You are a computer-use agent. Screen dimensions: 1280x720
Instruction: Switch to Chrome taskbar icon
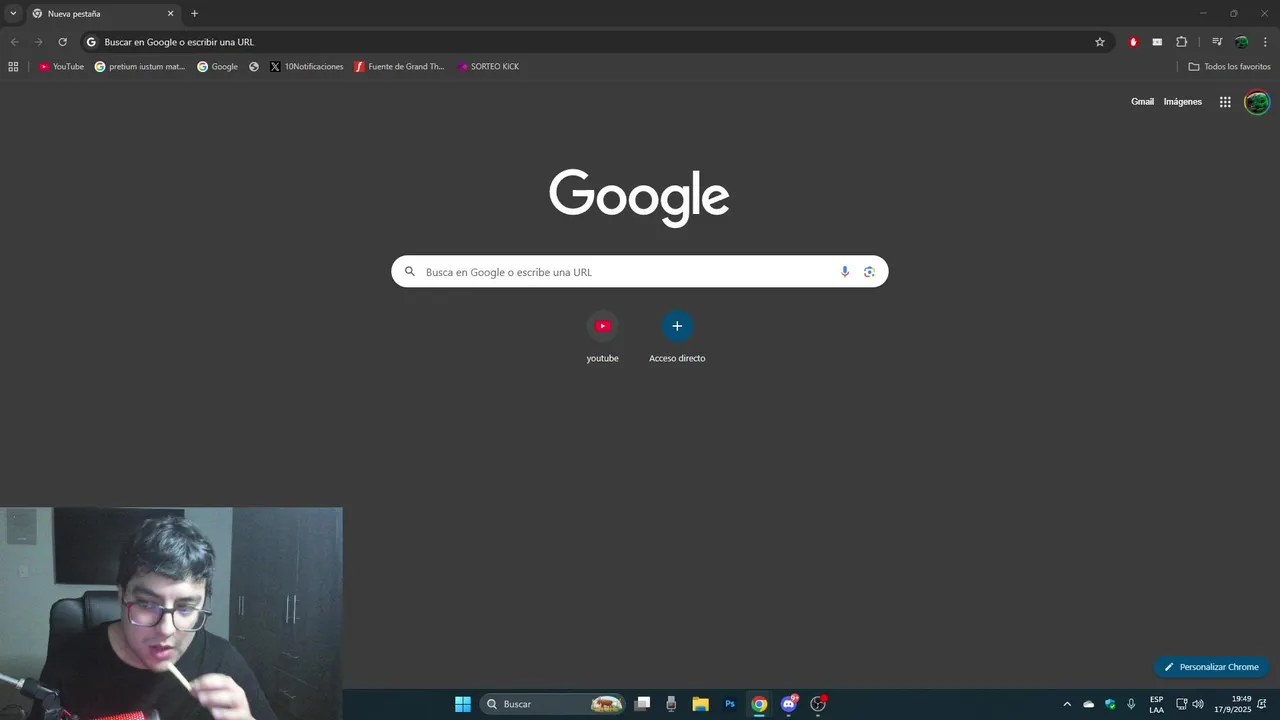(759, 704)
